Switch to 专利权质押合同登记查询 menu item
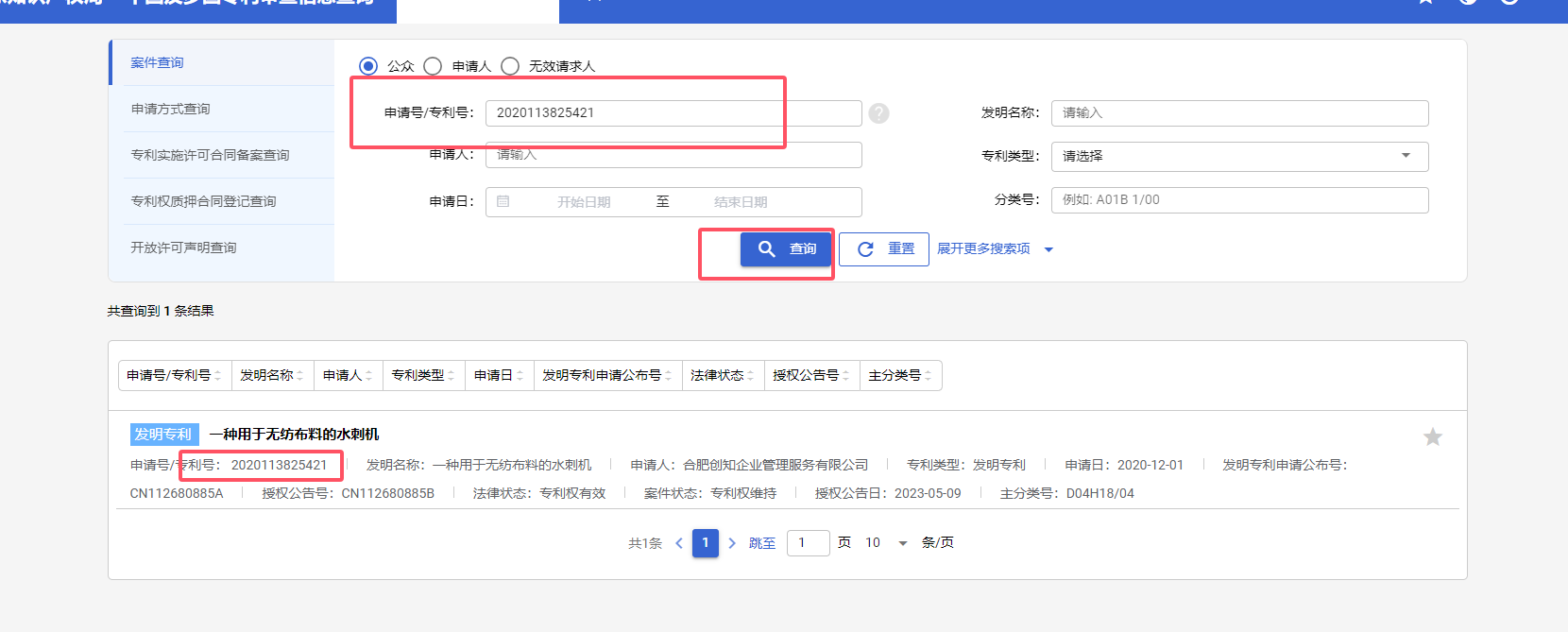Screen dimensions: 1568x632 203,201
